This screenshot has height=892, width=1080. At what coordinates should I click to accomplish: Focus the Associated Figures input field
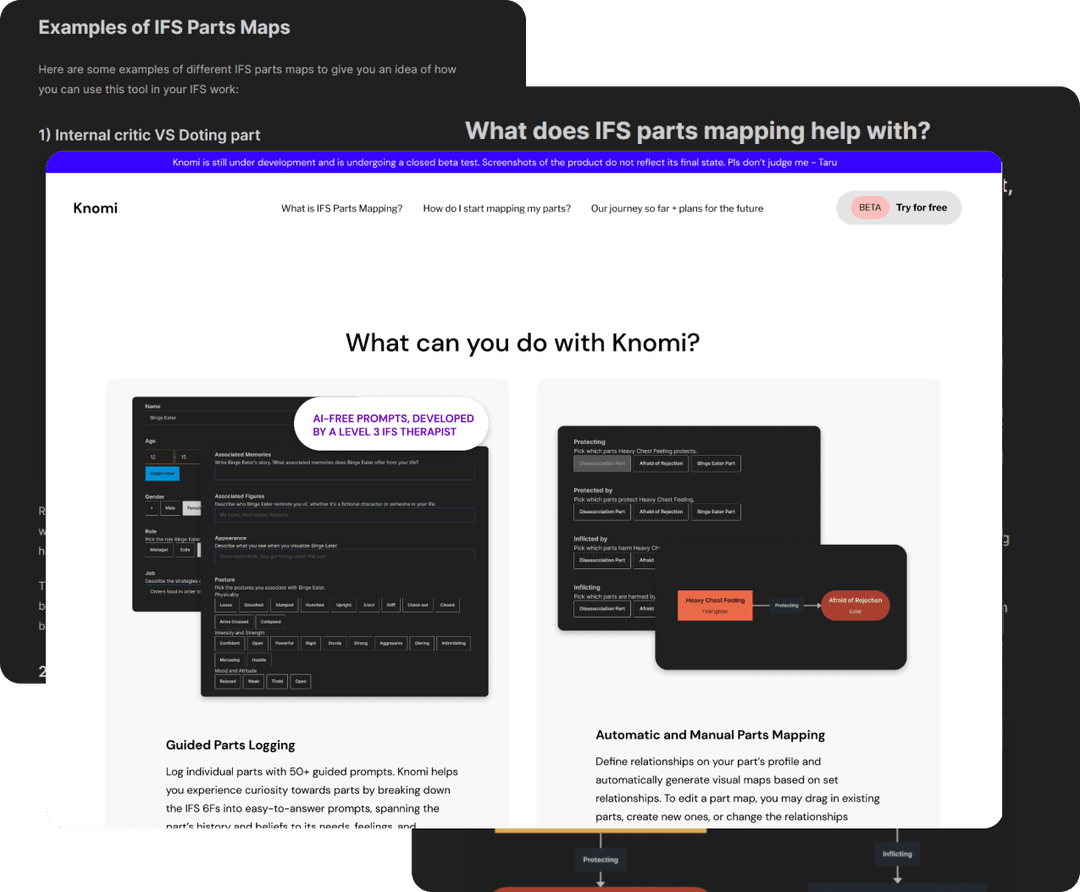tap(344, 515)
